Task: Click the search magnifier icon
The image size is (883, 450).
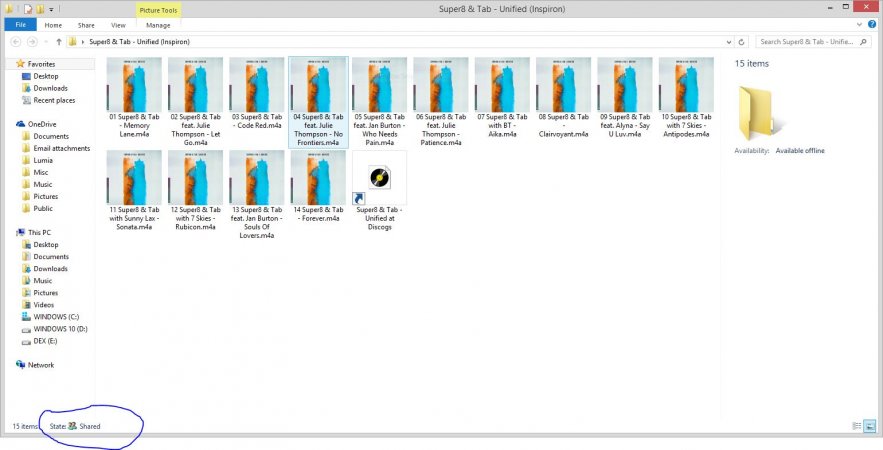Action: coord(865,42)
